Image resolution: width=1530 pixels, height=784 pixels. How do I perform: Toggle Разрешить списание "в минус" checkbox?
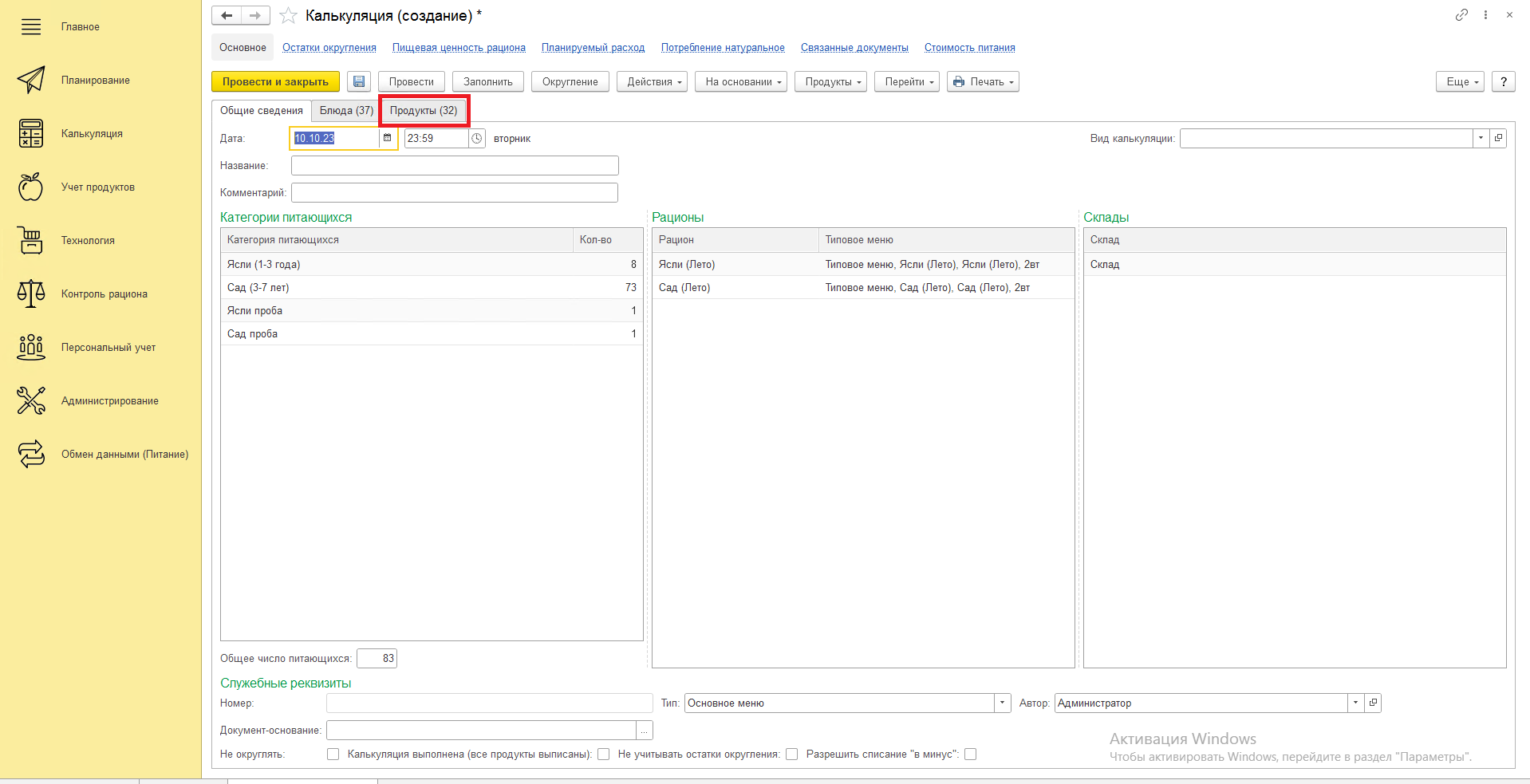tap(971, 754)
